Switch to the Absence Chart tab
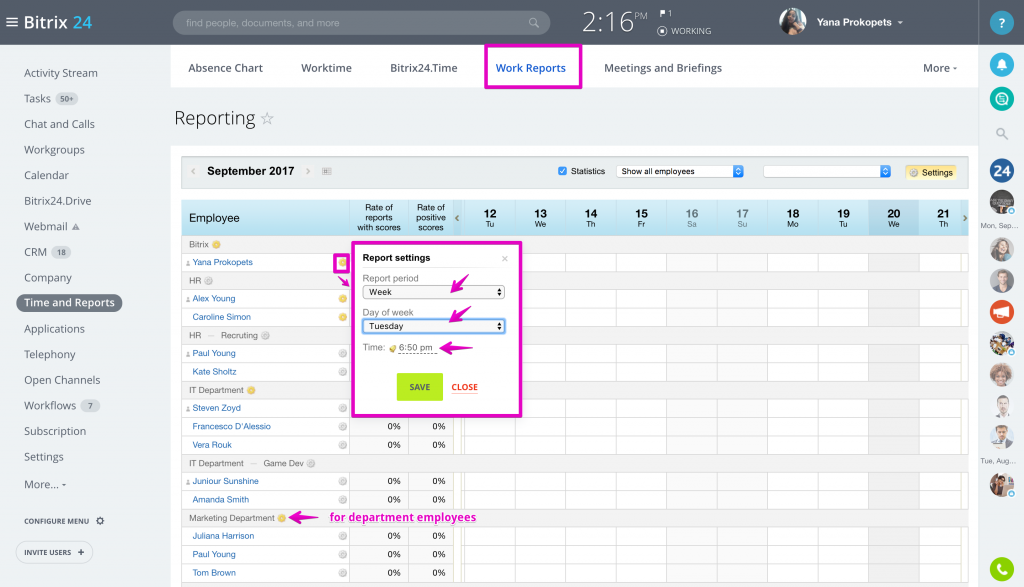The width and height of the screenshot is (1024, 587). click(225, 68)
